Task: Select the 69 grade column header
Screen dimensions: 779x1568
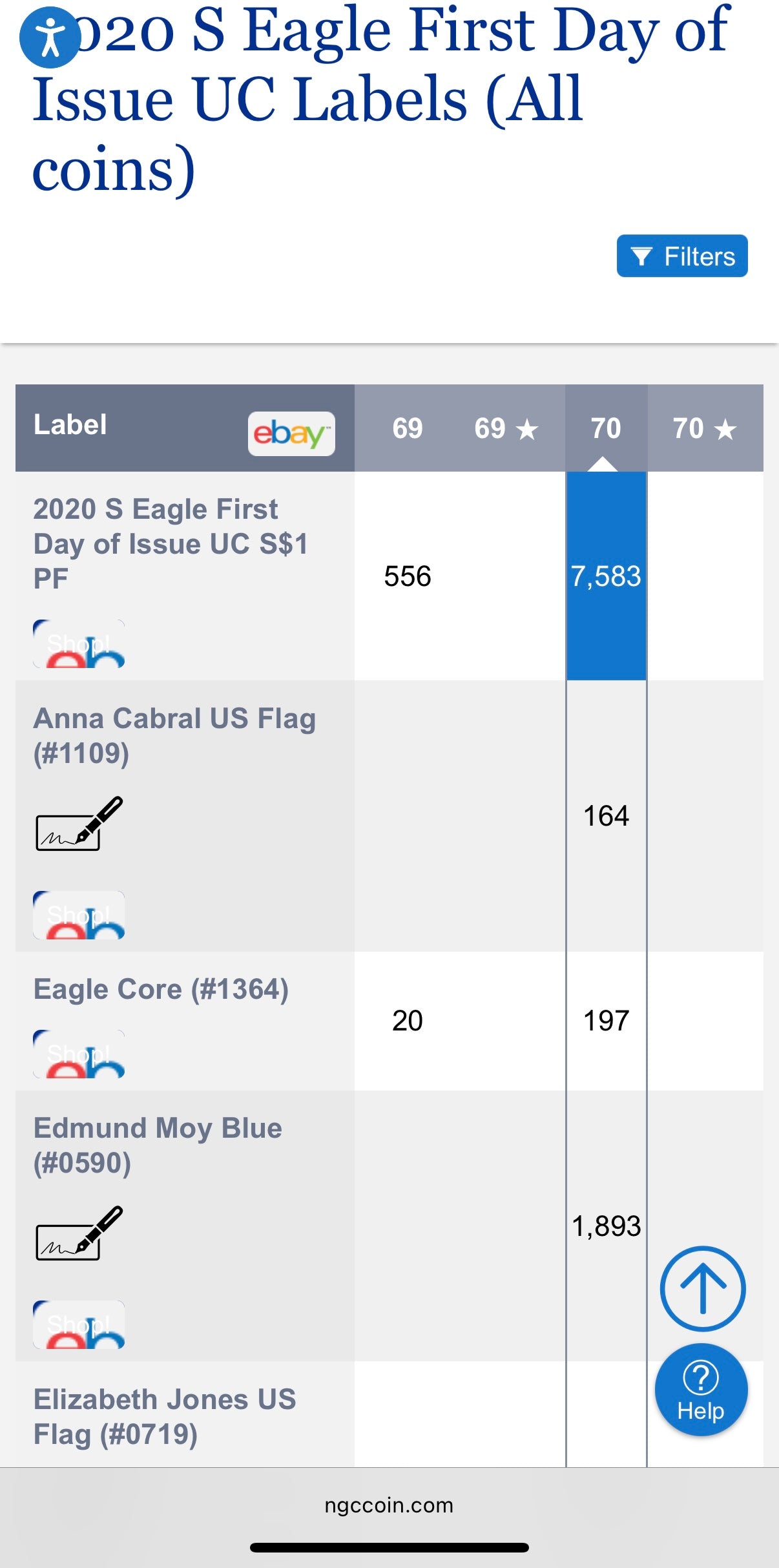Action: coord(407,428)
